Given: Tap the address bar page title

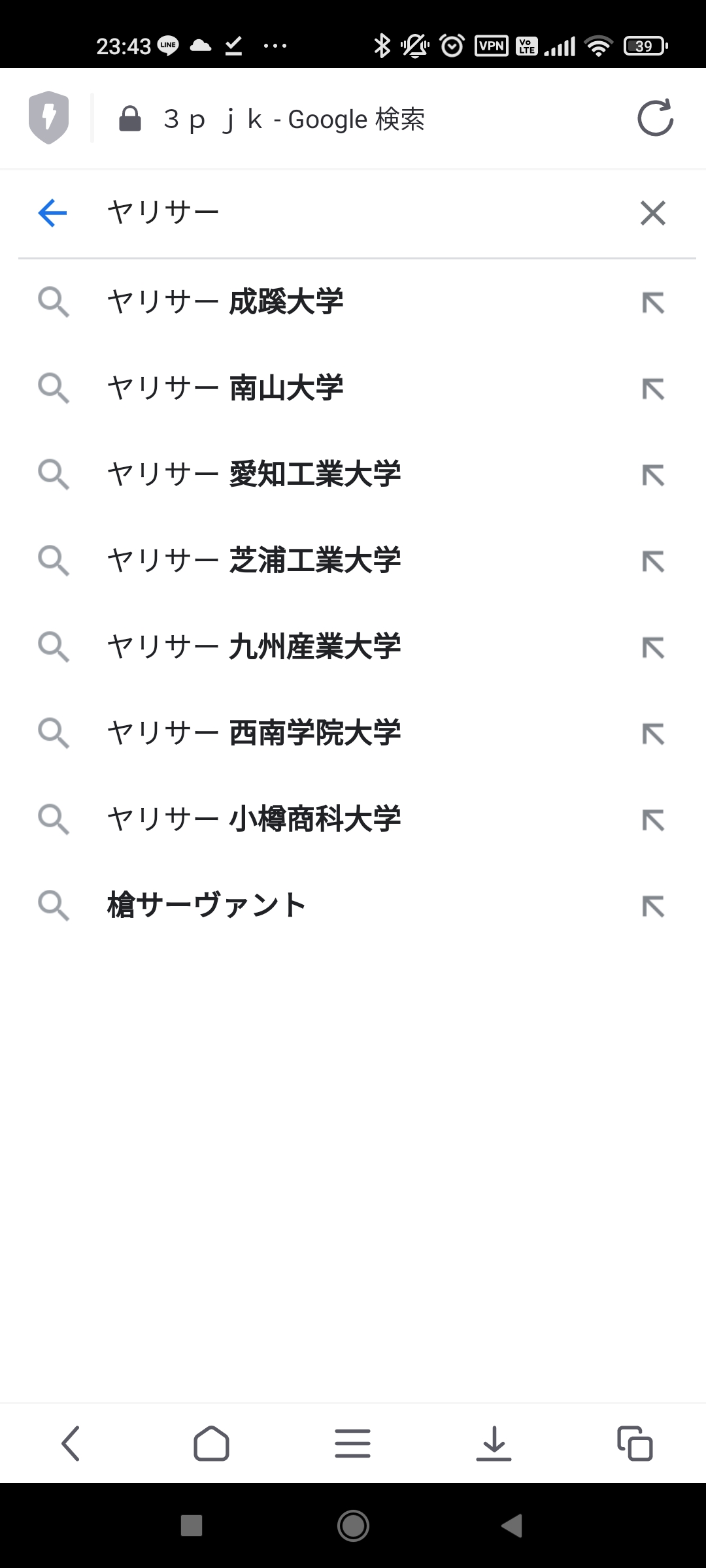Looking at the screenshot, I should (x=294, y=120).
